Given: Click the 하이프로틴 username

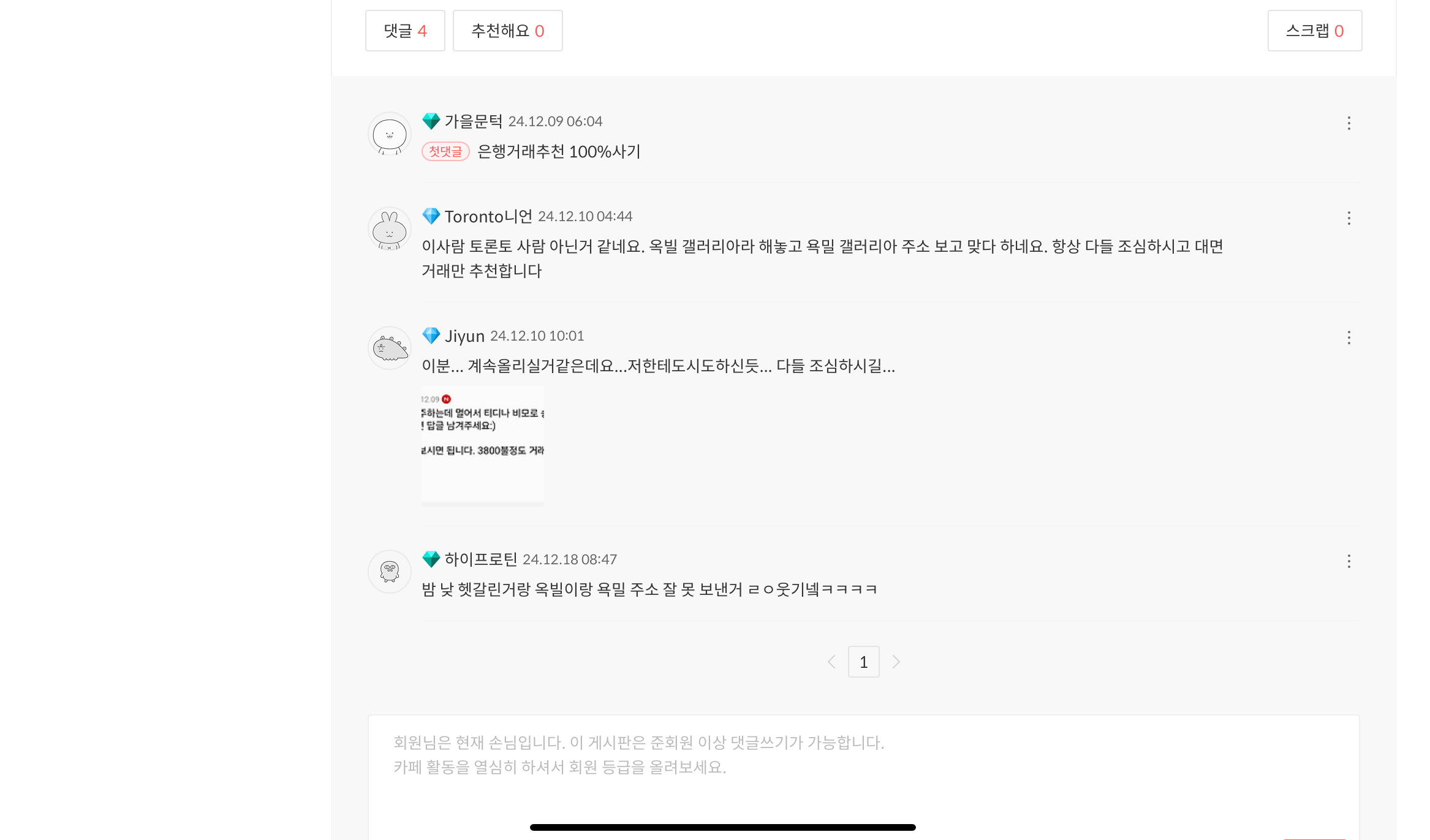Looking at the screenshot, I should coord(480,559).
